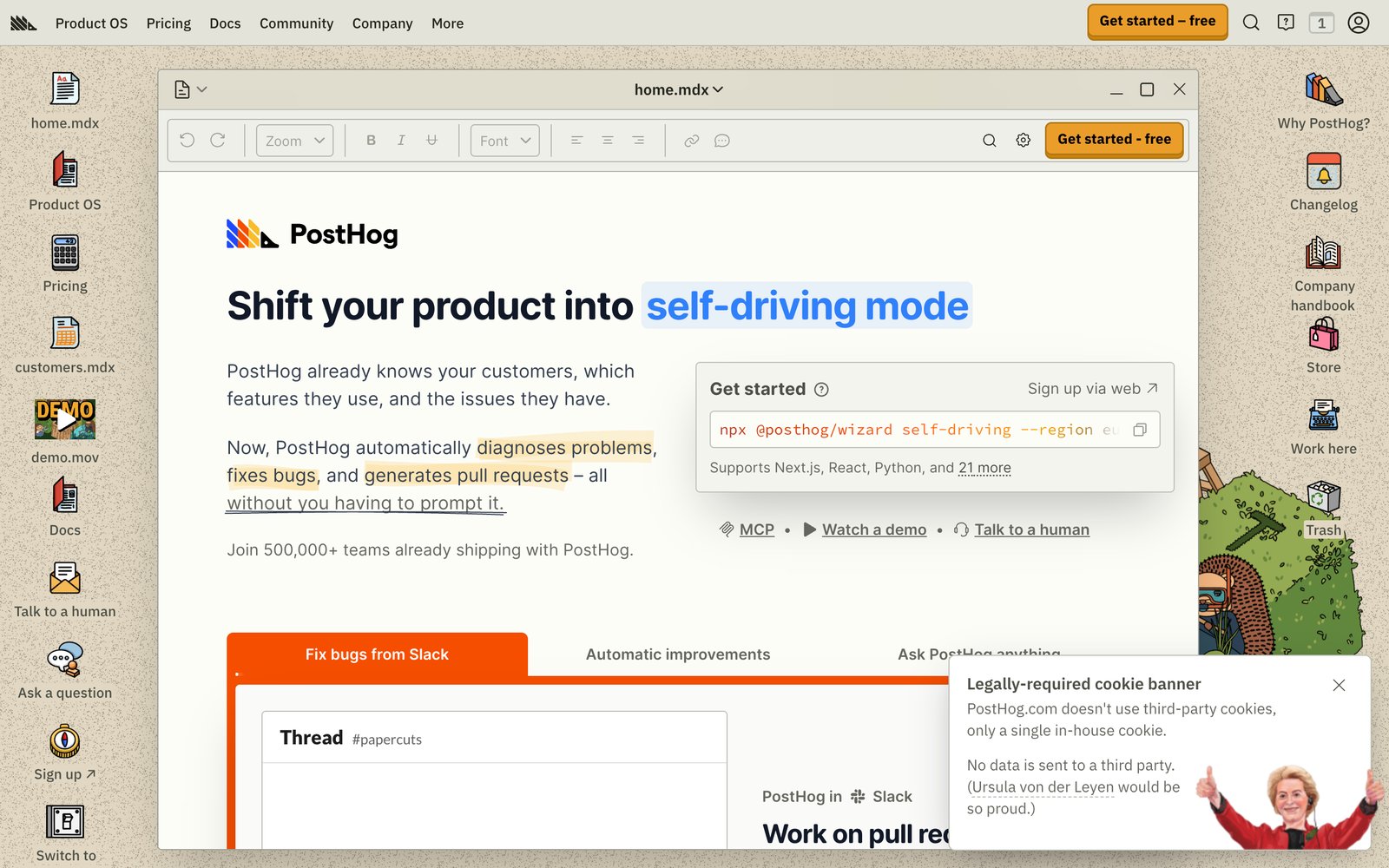
Task: Click the Get started help circle icon
Action: (x=821, y=390)
